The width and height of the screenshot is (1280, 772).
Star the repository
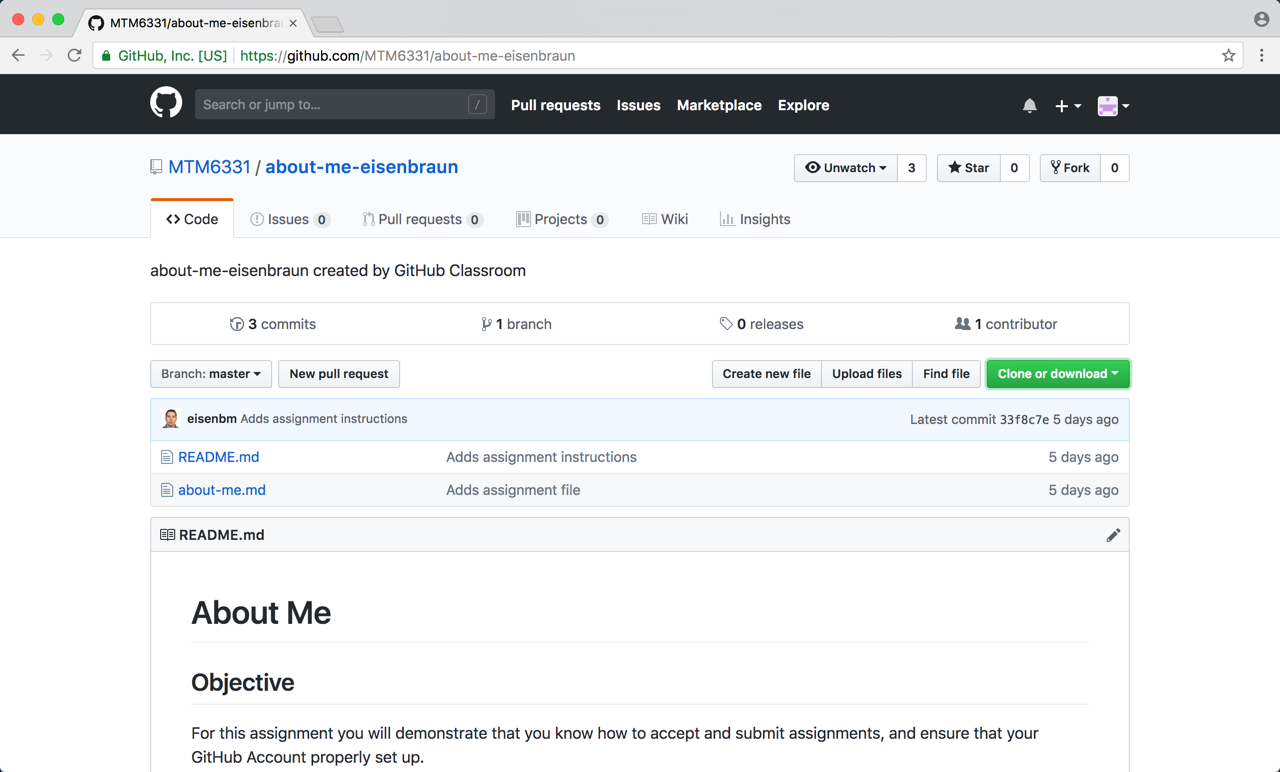click(968, 168)
